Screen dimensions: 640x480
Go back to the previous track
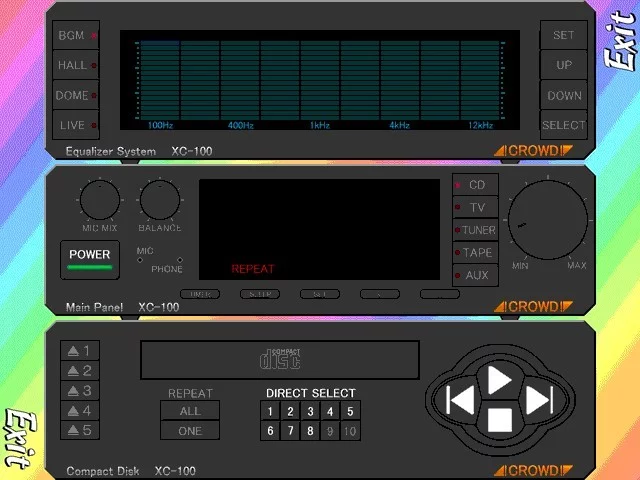pyautogui.click(x=460, y=400)
